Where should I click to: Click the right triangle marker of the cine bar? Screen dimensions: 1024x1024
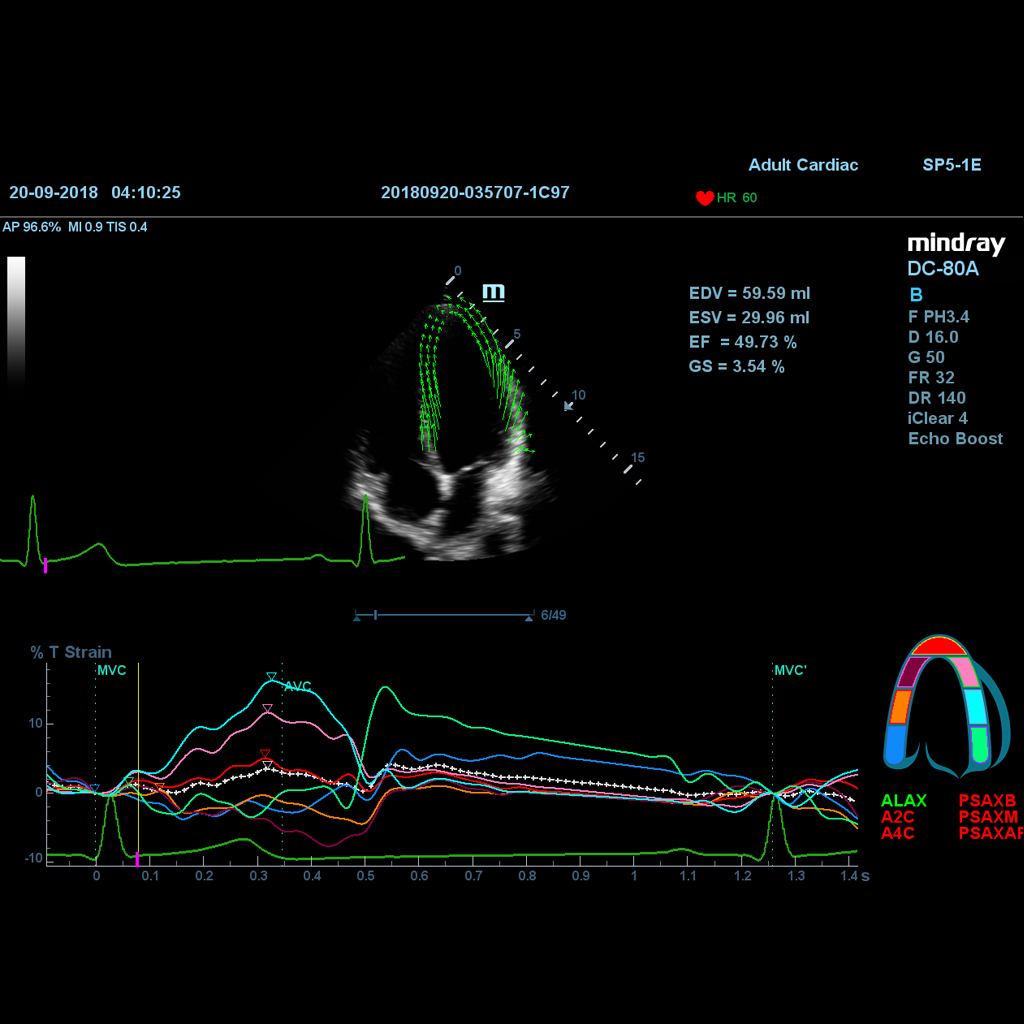(x=528, y=619)
